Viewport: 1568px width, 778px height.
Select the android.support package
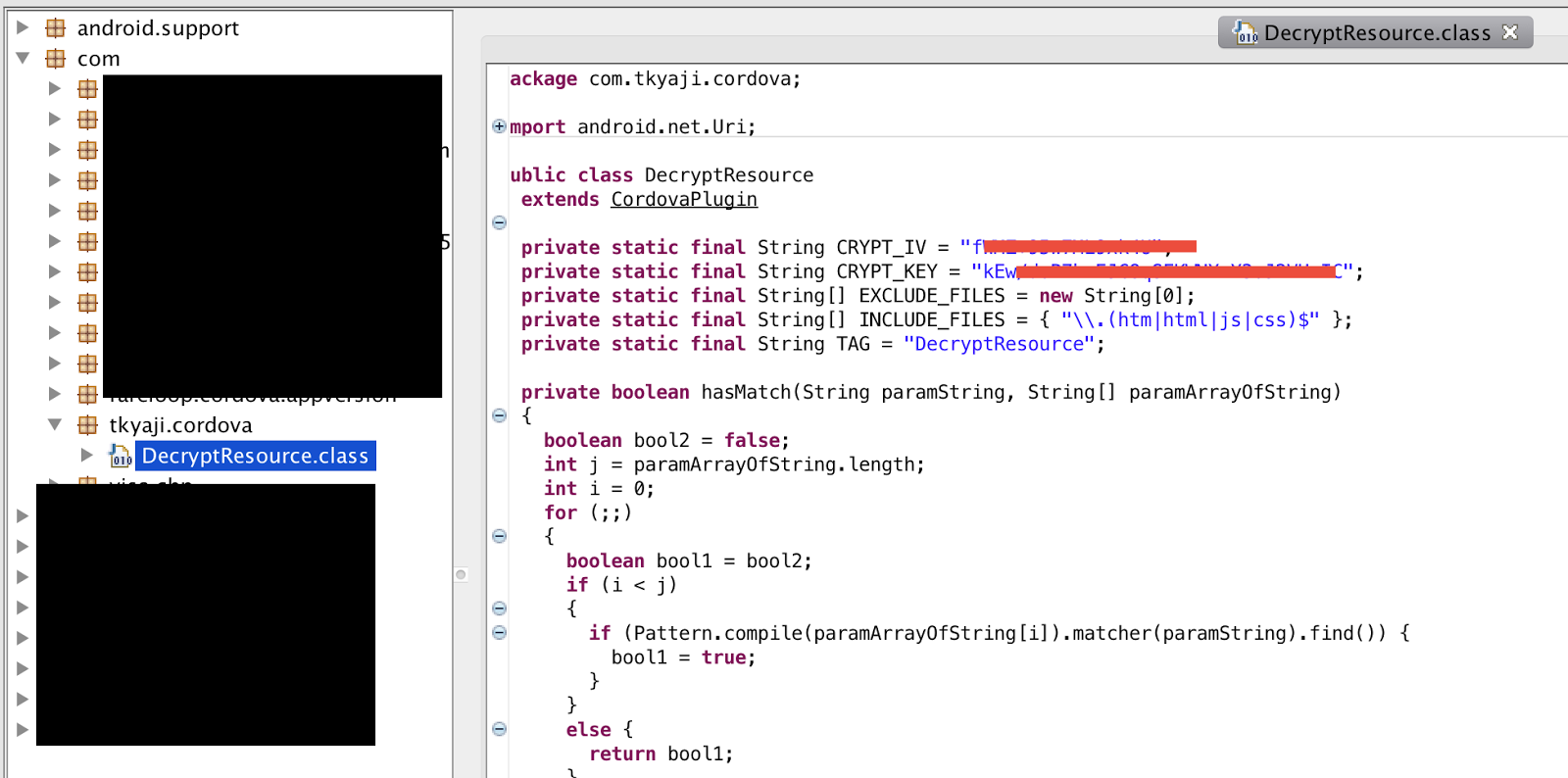[158, 28]
